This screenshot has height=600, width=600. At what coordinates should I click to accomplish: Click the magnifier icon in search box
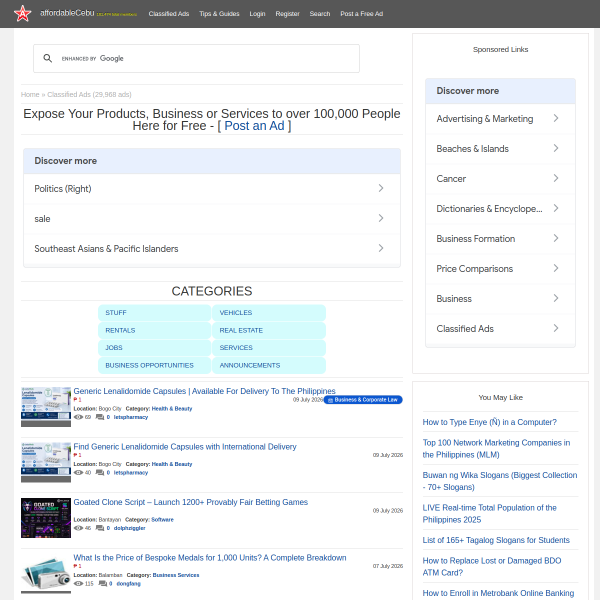[47, 58]
